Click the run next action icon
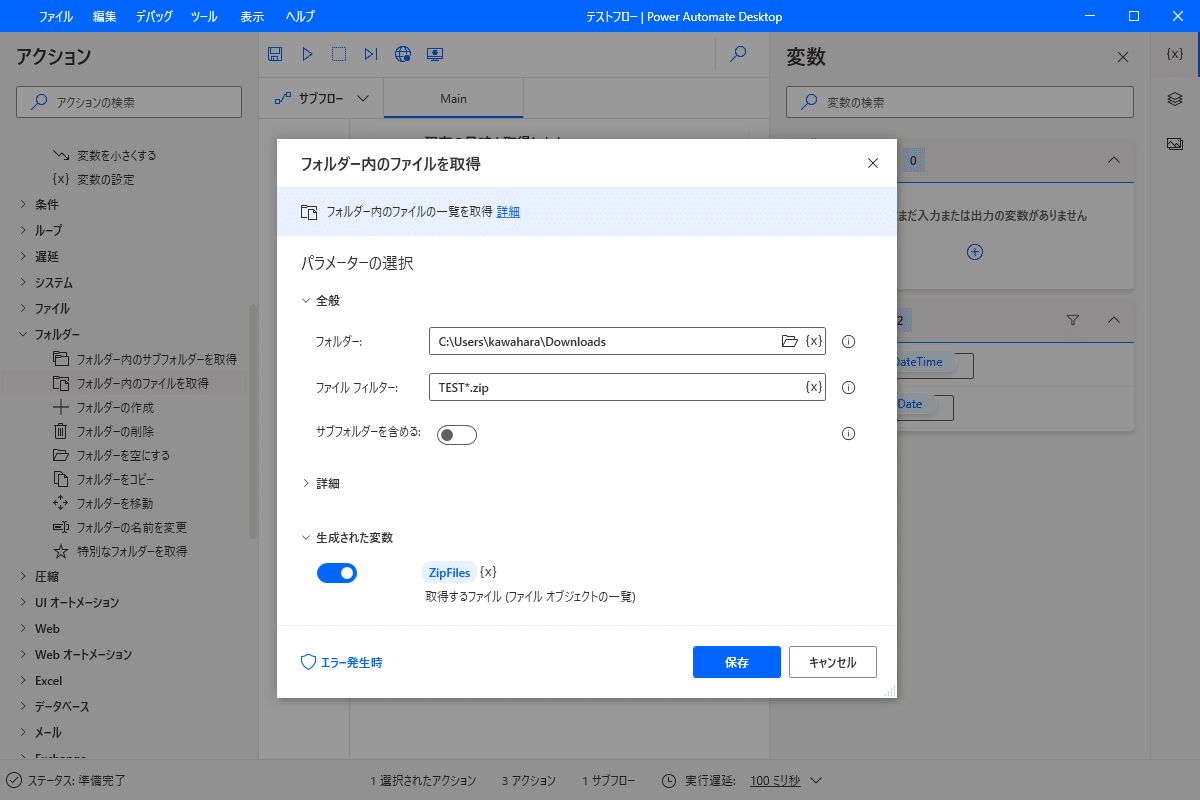 (371, 54)
